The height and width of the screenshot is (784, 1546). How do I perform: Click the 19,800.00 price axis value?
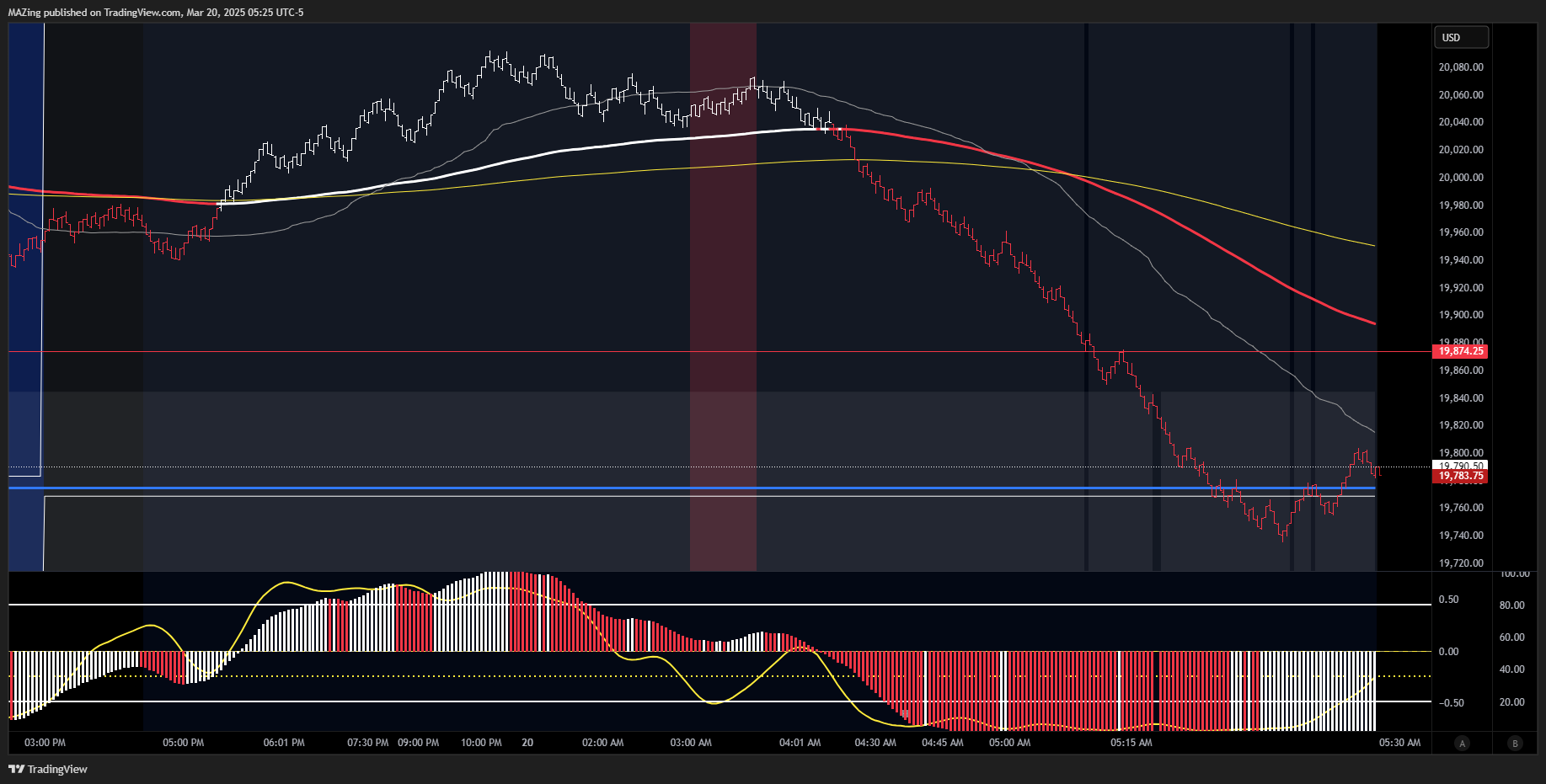point(1461,453)
